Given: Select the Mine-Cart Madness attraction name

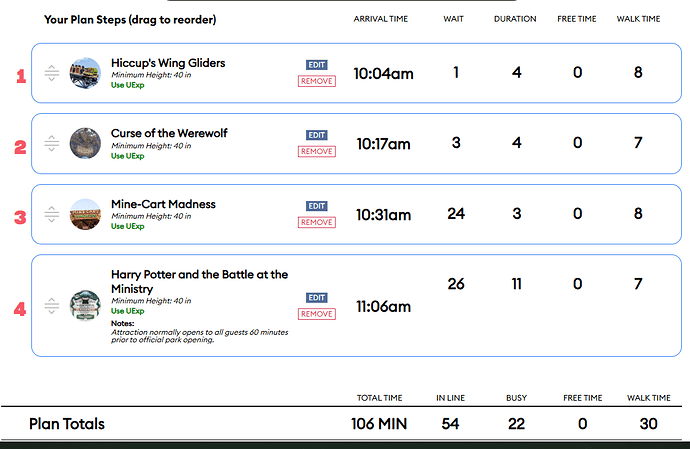Looking at the screenshot, I should coord(163,204).
